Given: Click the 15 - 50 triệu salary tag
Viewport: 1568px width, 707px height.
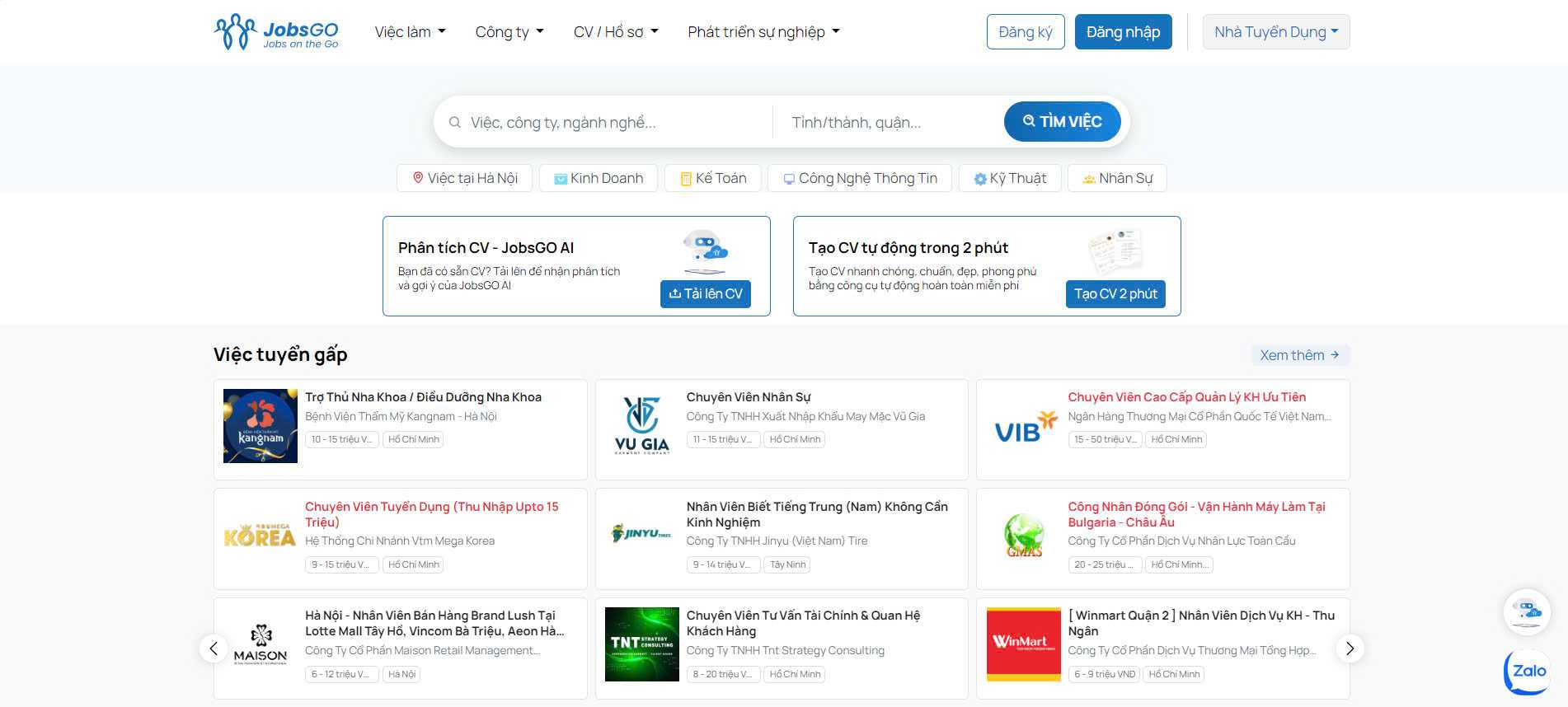Looking at the screenshot, I should tap(1105, 439).
